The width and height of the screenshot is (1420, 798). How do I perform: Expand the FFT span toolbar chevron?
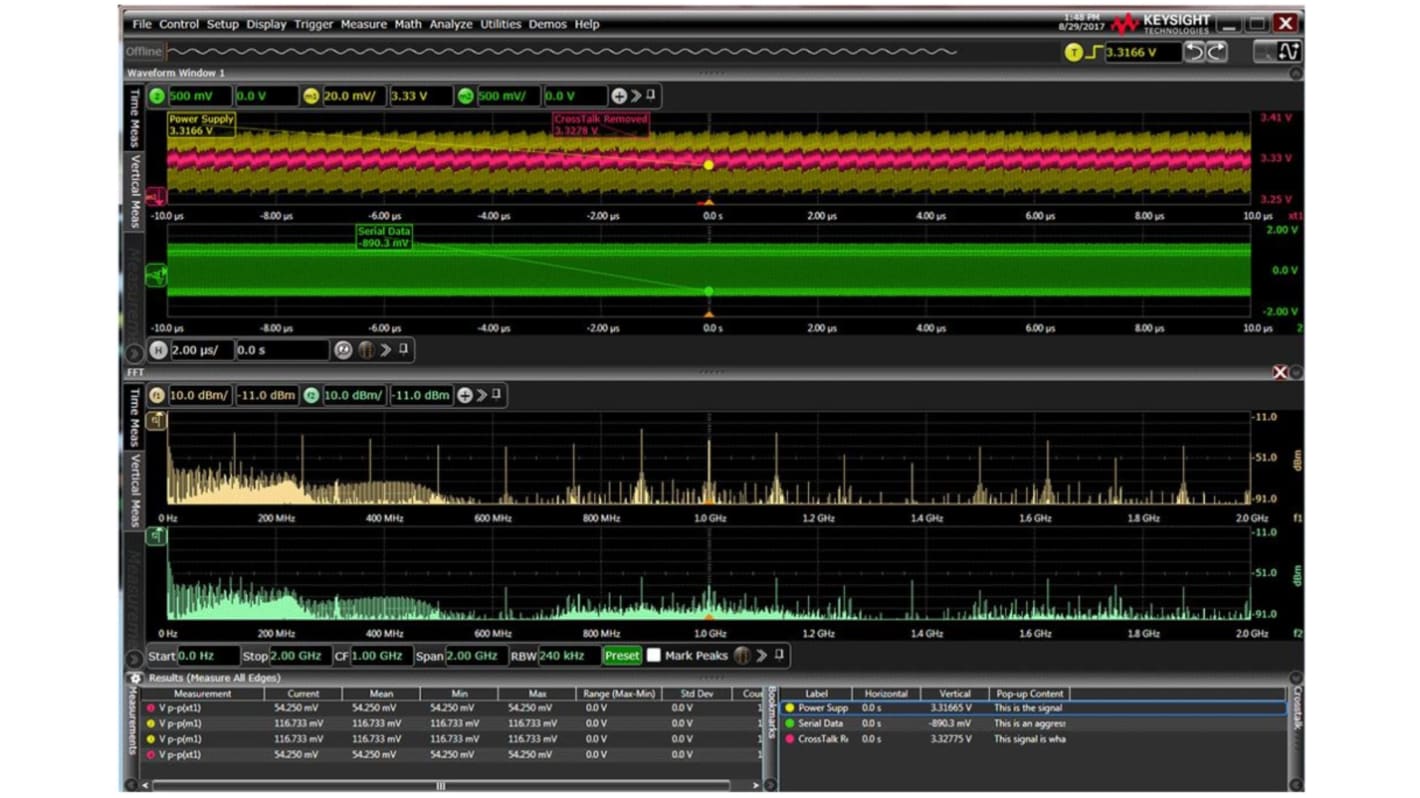pos(762,656)
